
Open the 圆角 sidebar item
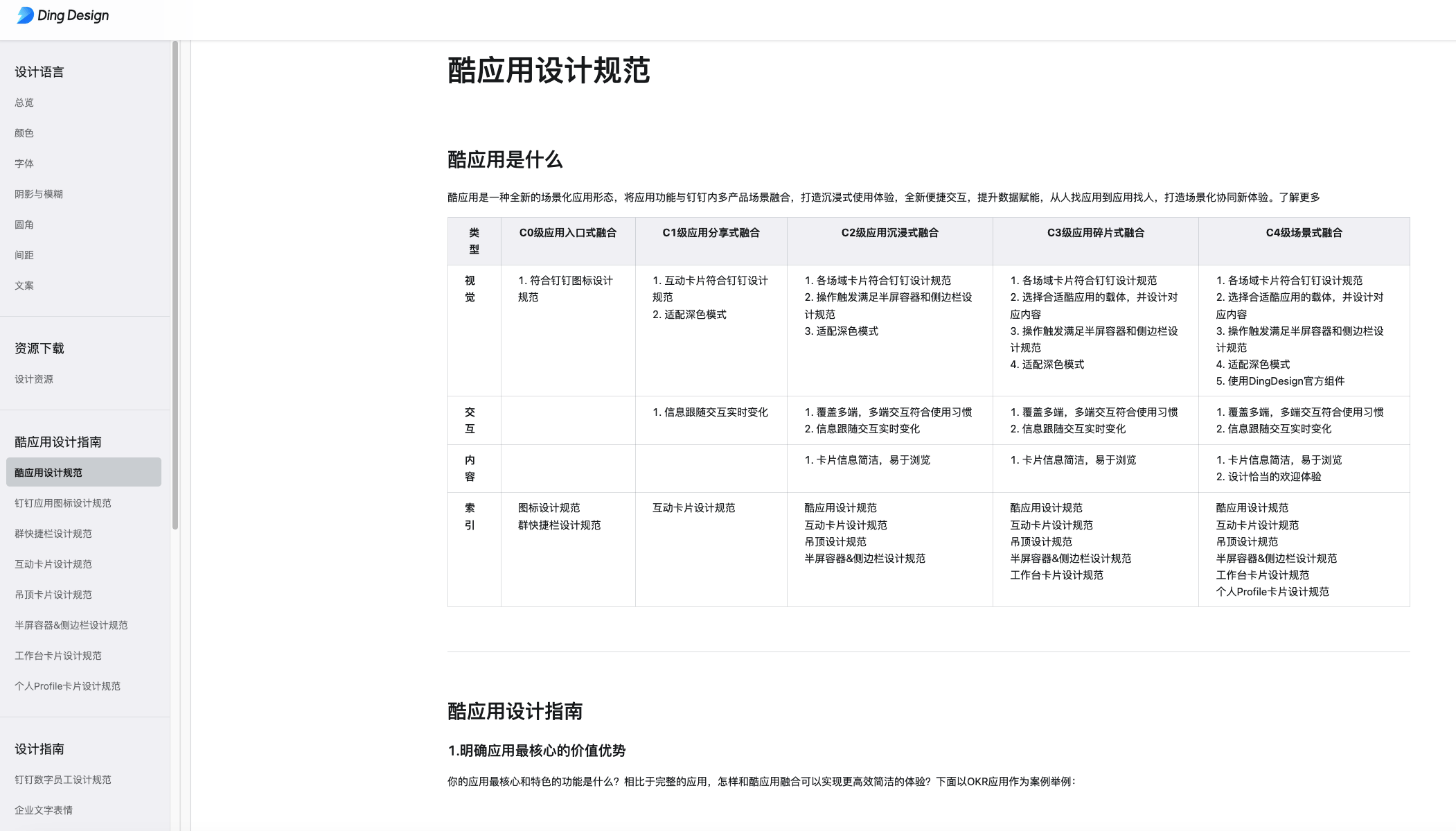click(x=24, y=225)
